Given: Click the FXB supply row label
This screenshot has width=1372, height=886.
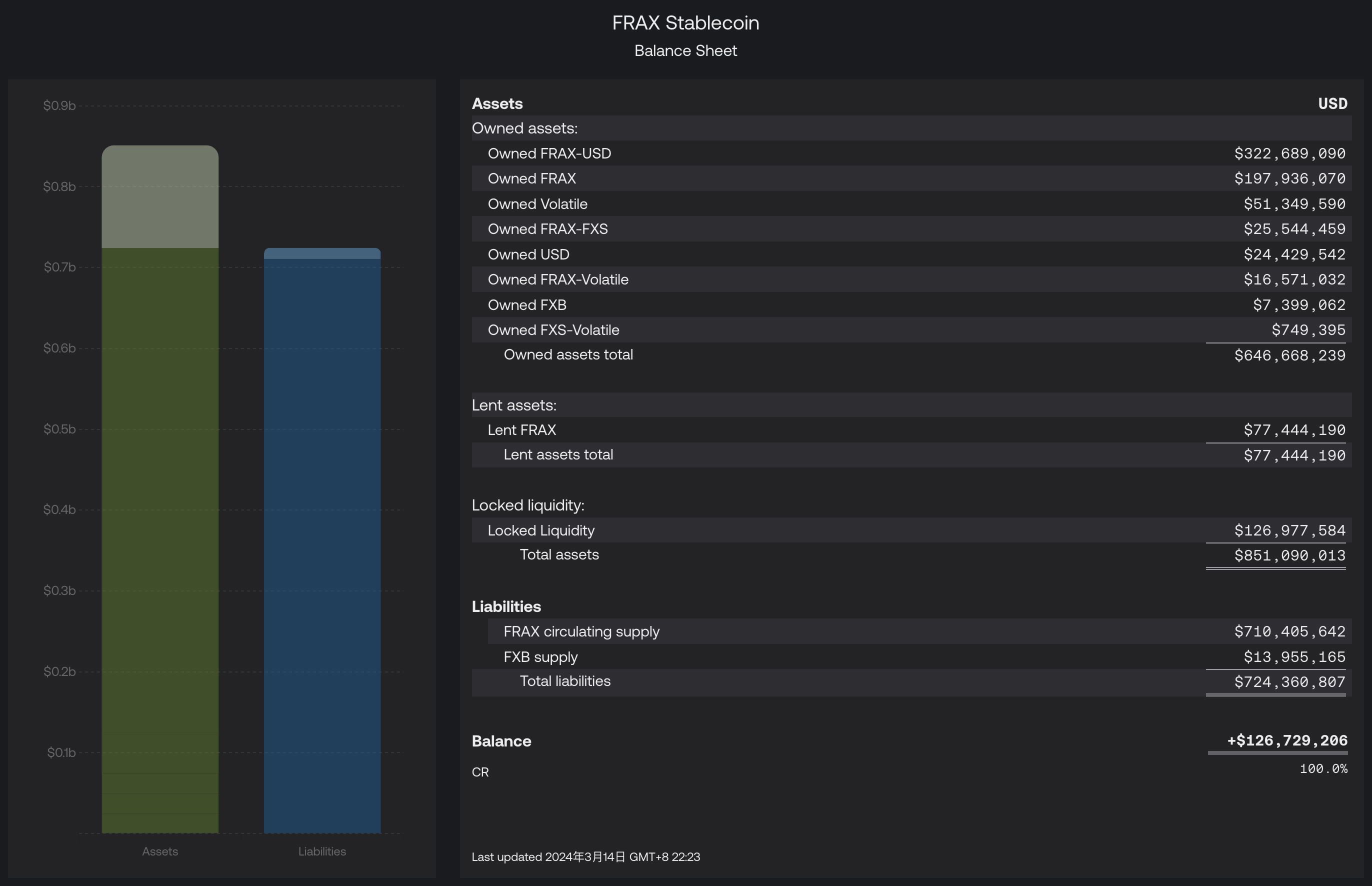Looking at the screenshot, I should pyautogui.click(x=540, y=657).
